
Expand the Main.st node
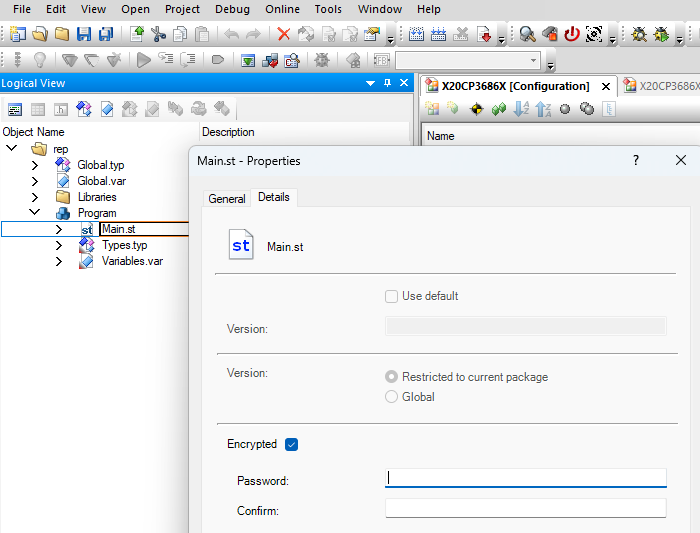click(x=58, y=229)
